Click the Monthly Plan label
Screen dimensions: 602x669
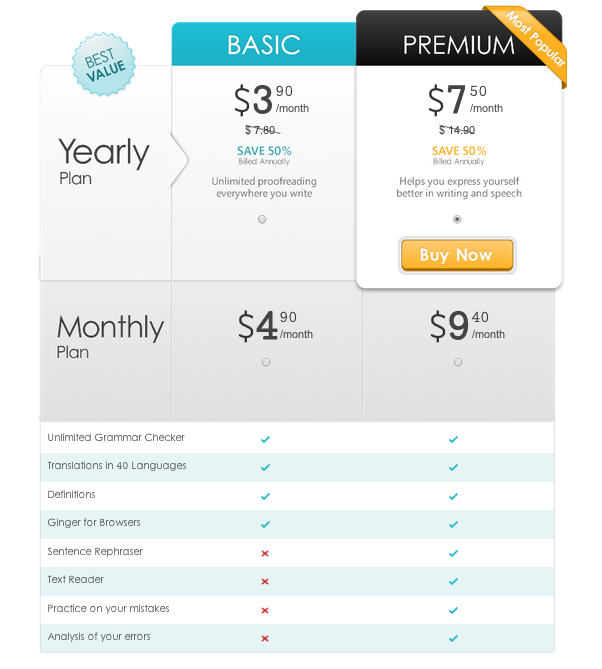pos(110,336)
